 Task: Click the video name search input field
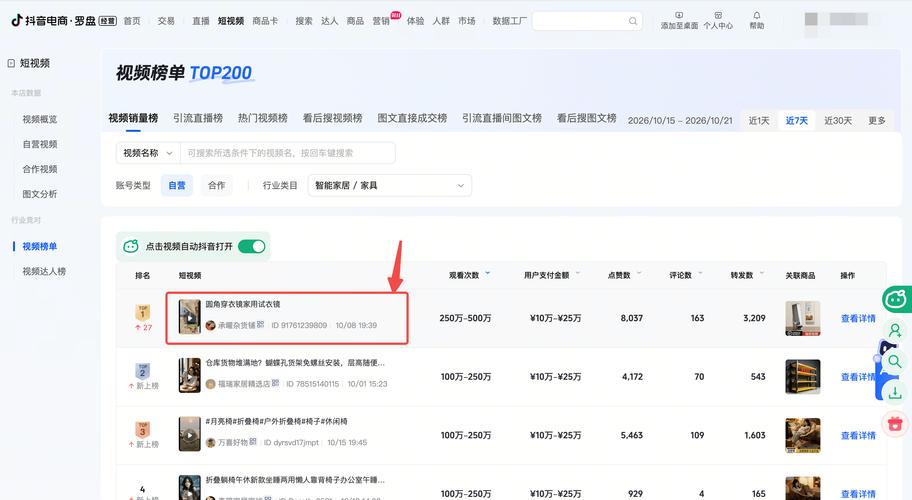pos(288,153)
